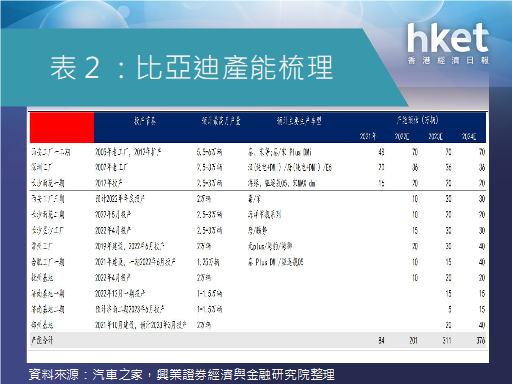Viewport: 512px width, 384px height.
Task: Select the total value 376
Action: (x=481, y=340)
